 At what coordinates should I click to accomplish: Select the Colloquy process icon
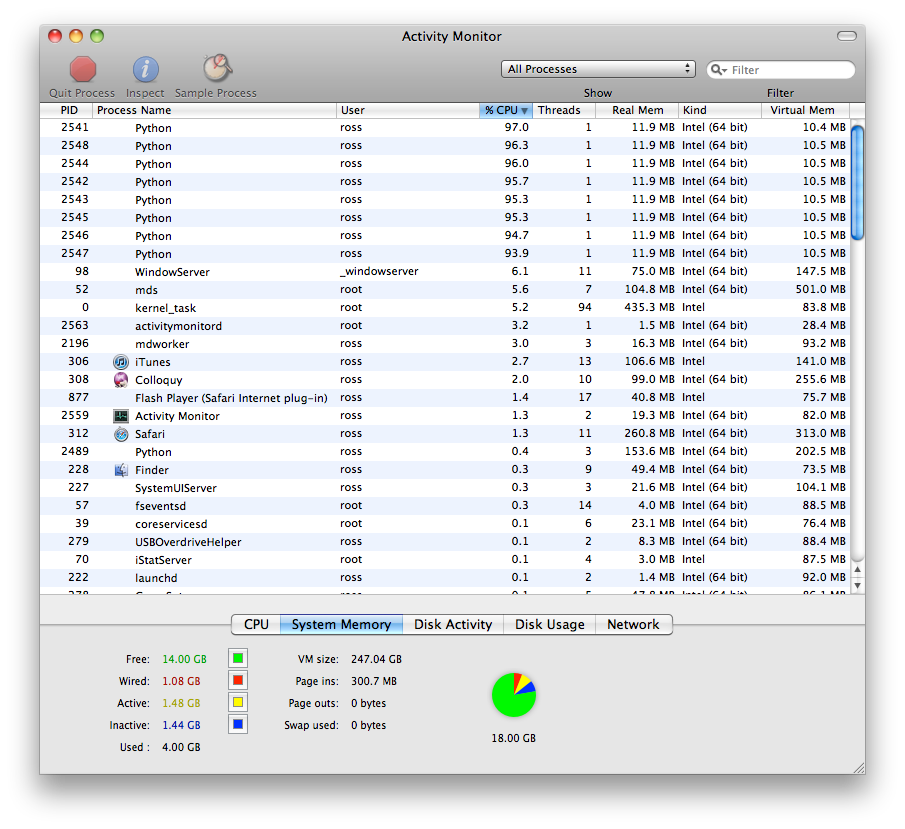point(121,380)
